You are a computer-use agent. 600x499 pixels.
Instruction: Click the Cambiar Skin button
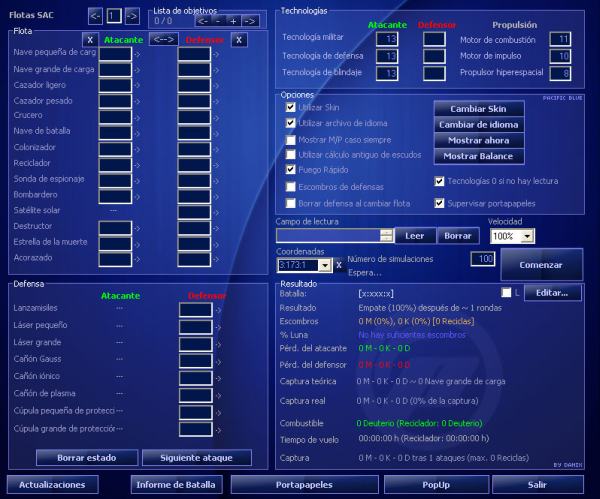click(480, 108)
